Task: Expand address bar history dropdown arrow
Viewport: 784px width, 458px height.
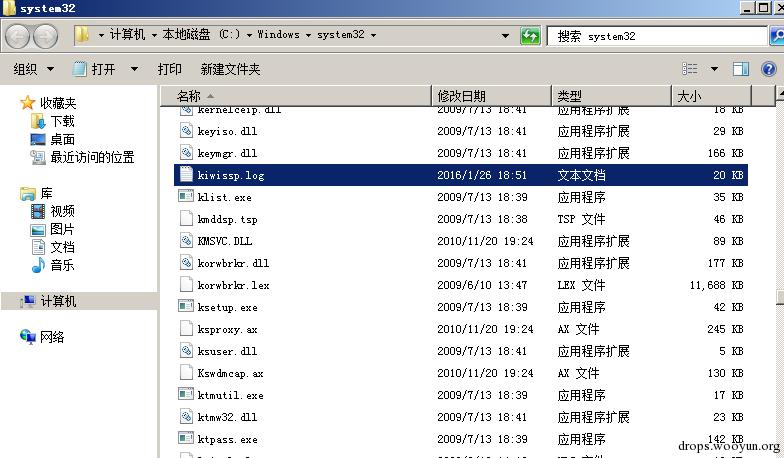Action: (506, 36)
